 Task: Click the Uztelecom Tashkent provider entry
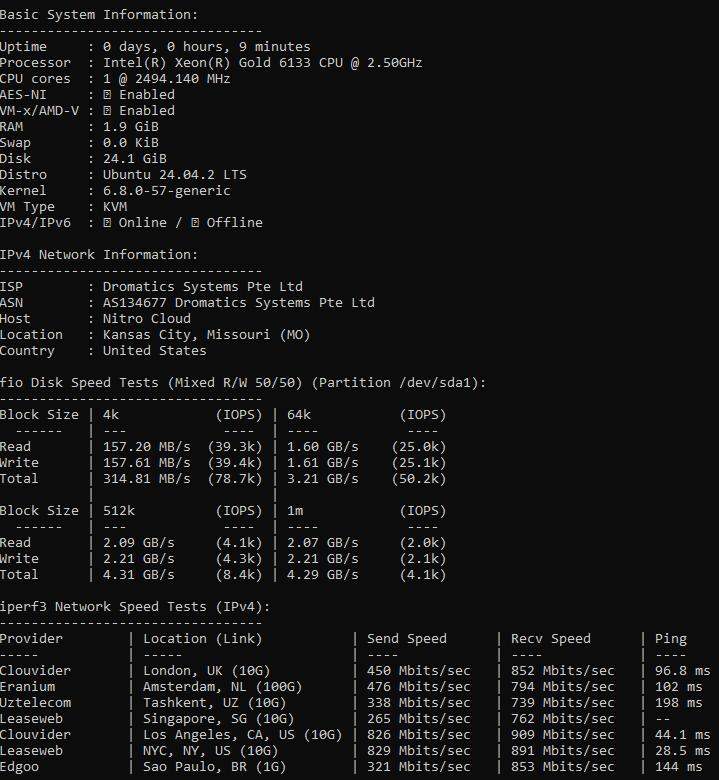[28, 703]
